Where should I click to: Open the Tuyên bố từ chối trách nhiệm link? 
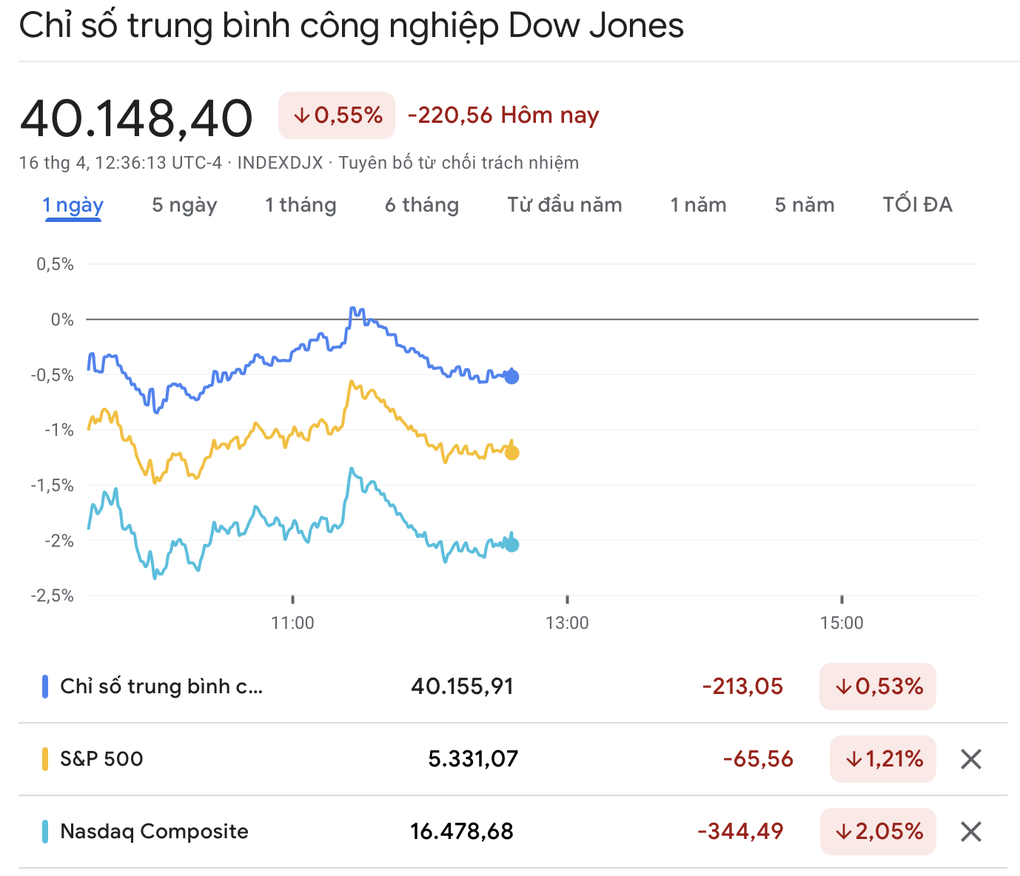pyautogui.click(x=458, y=163)
